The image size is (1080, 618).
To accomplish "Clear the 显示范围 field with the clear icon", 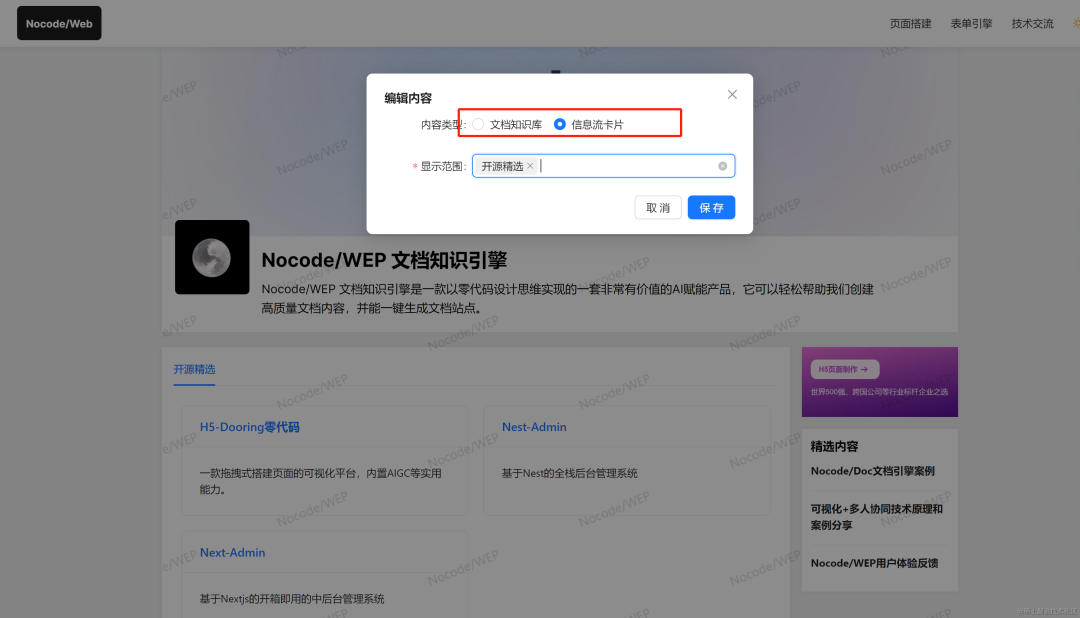I will (723, 166).
